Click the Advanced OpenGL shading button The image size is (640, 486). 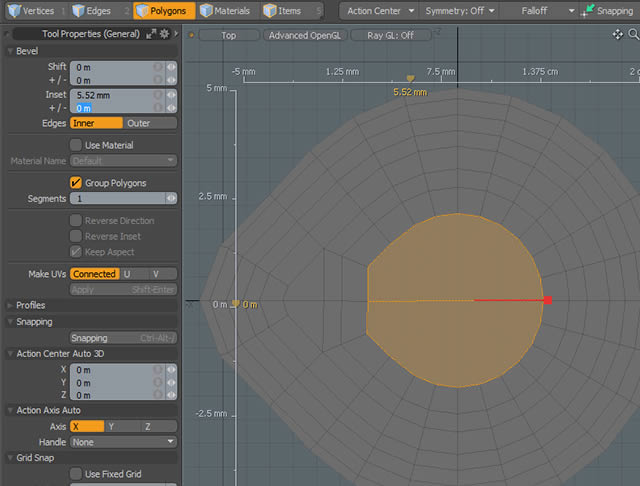pyautogui.click(x=304, y=36)
